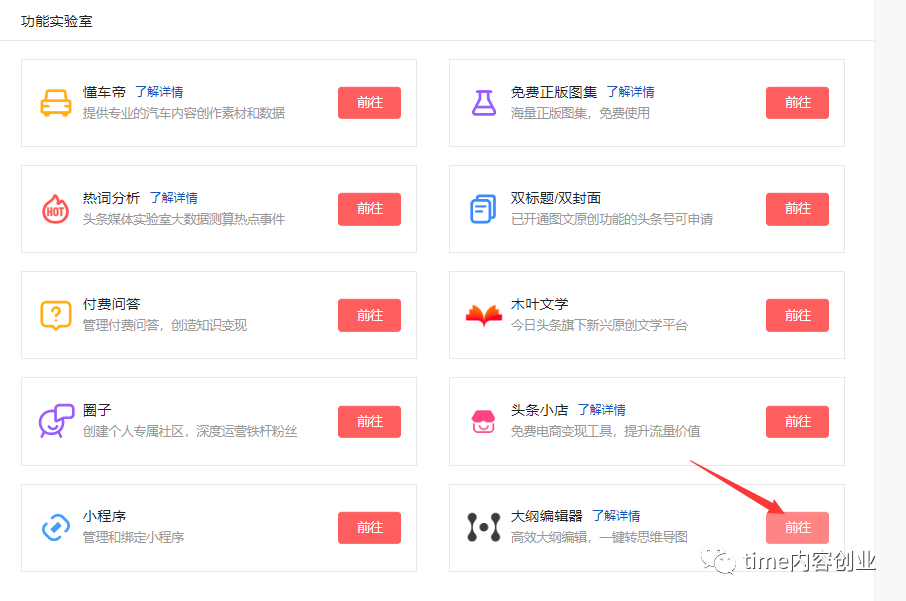Click the 小程序 blue link icon
This screenshot has height=601, width=906.
click(55, 527)
